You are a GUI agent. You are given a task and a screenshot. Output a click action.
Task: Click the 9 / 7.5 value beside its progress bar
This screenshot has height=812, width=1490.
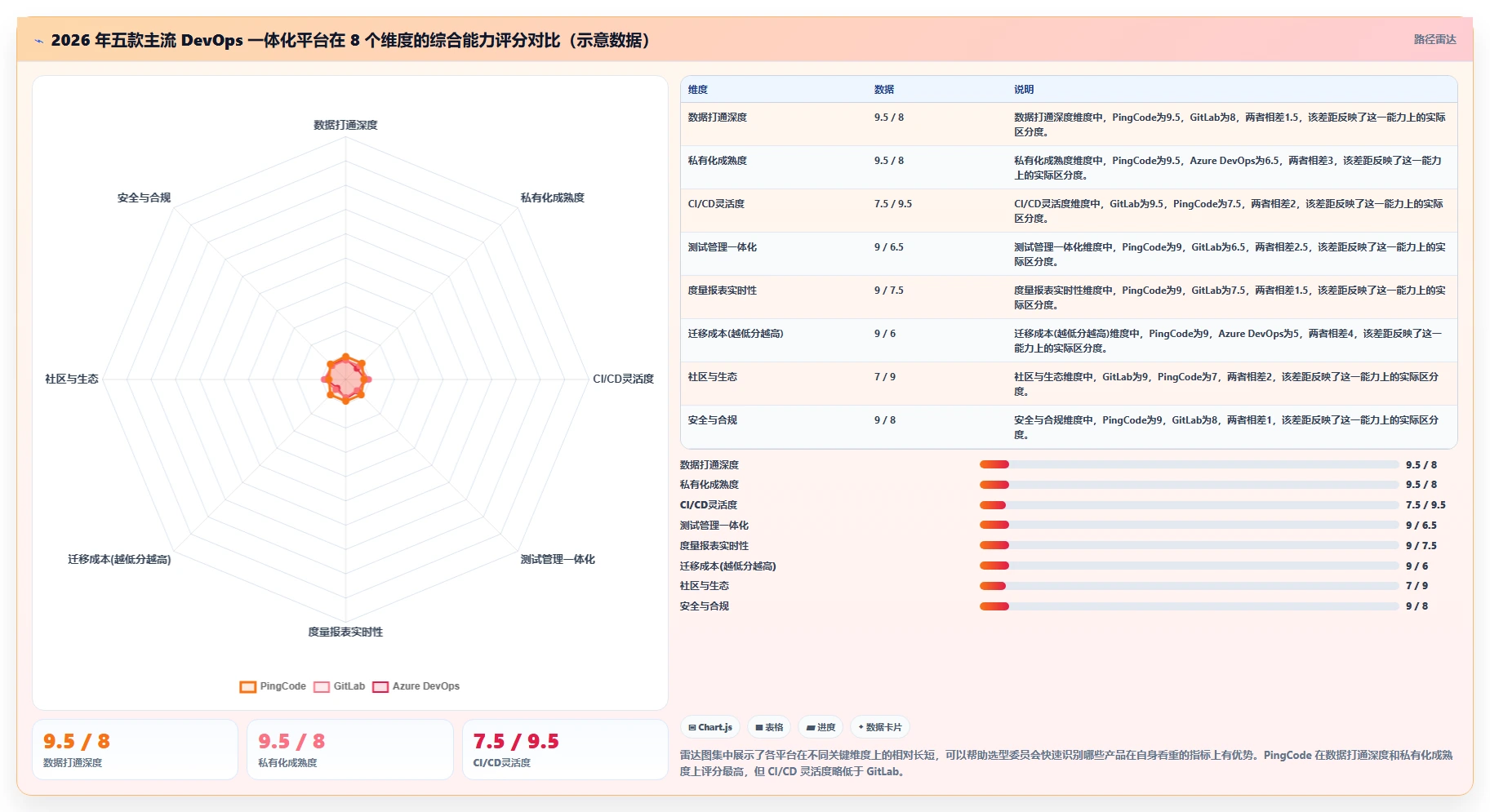(1421, 546)
